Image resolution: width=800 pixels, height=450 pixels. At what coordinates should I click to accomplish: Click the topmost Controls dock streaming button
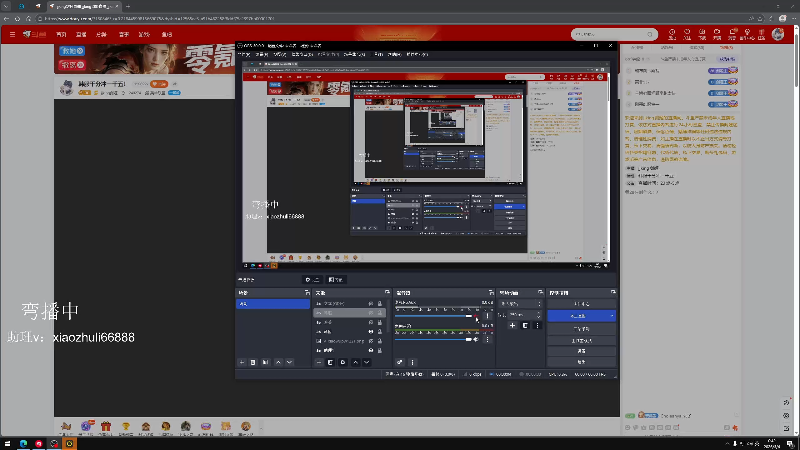click(581, 304)
